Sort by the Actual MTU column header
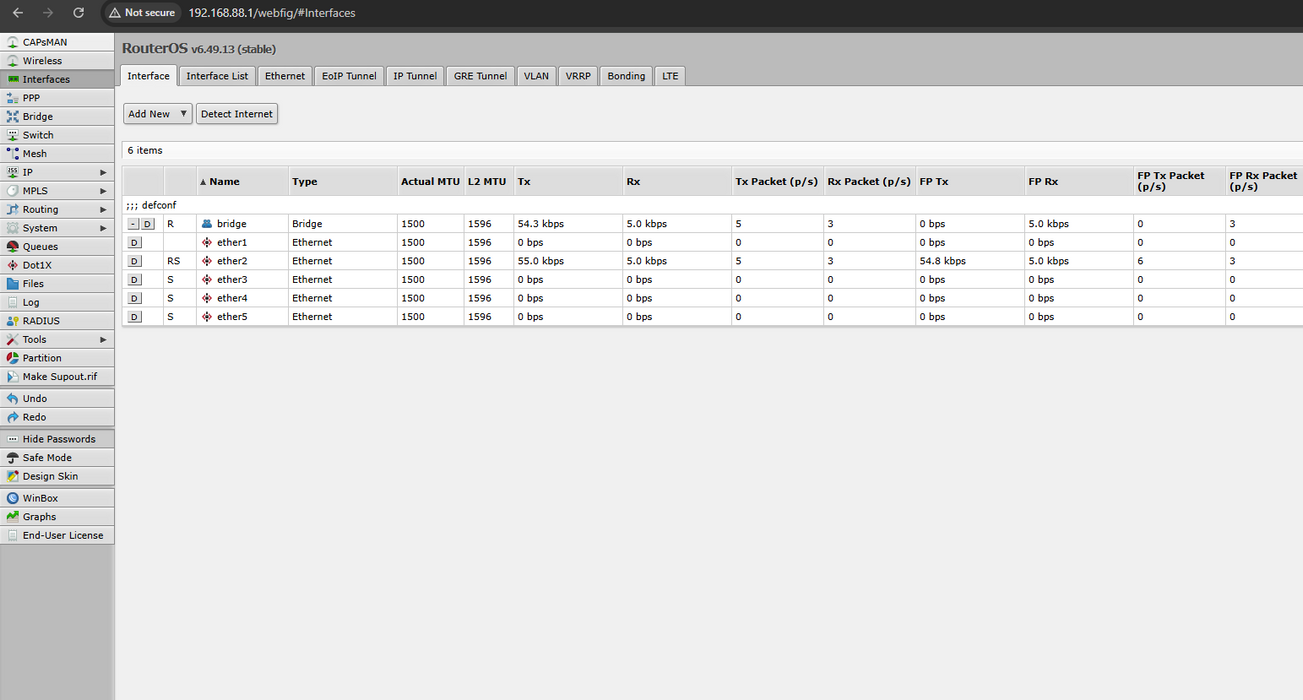The height and width of the screenshot is (700, 1303). 430,181
